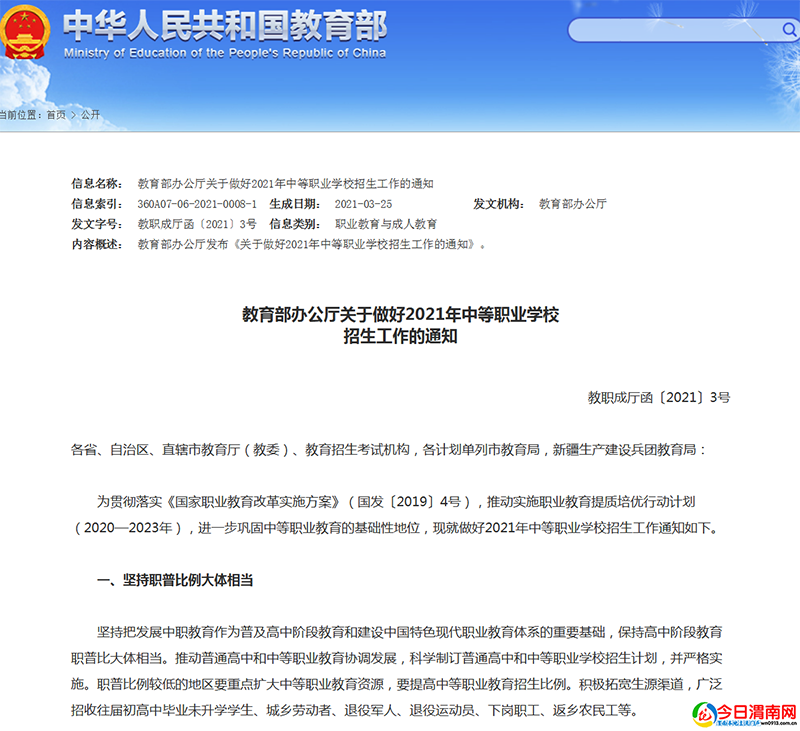Click the search magnifier icon
Image resolution: width=800 pixels, height=731 pixels.
point(789,30)
